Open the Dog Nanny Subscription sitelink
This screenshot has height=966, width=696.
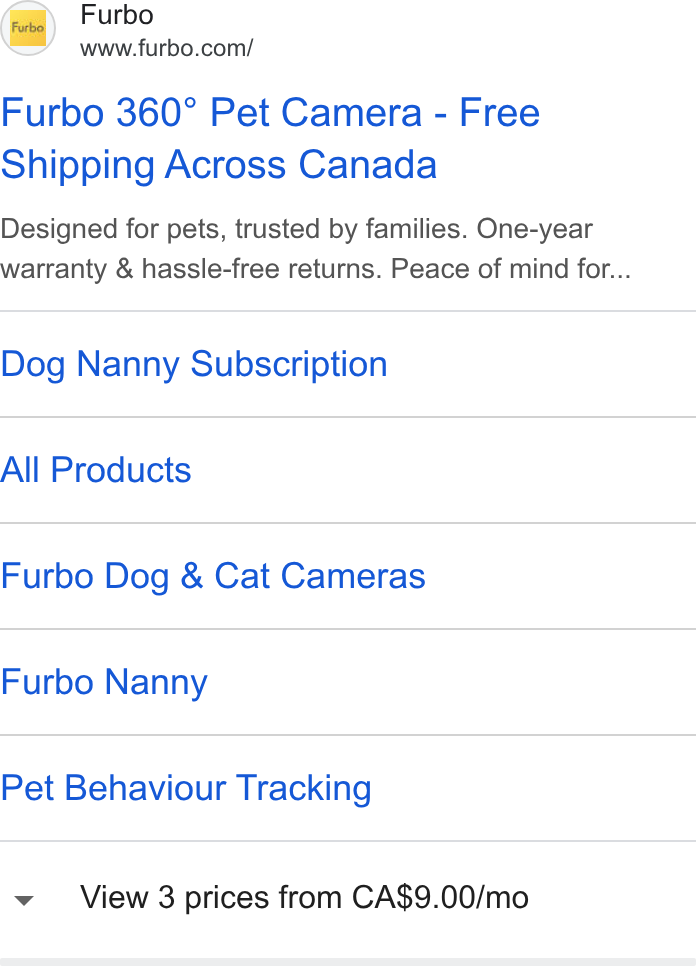[194, 364]
